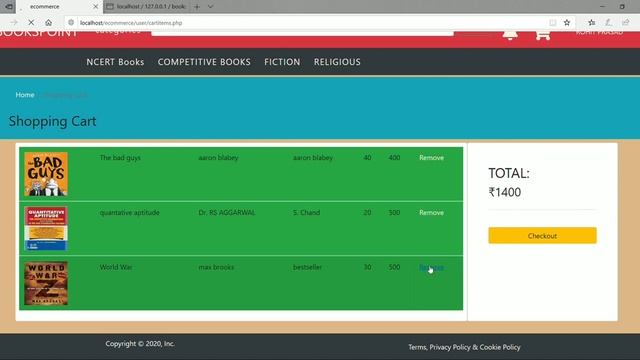640x360 pixels.
Task: Open FICTION category
Action: 282,62
